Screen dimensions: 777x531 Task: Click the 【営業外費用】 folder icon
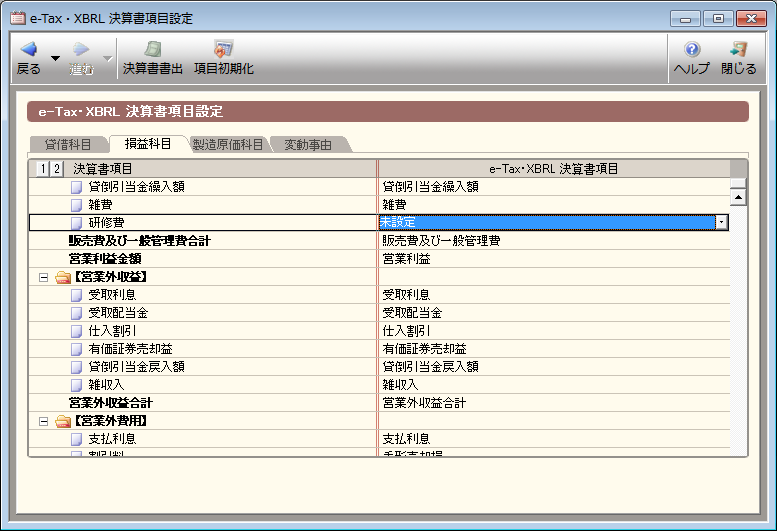coord(62,421)
